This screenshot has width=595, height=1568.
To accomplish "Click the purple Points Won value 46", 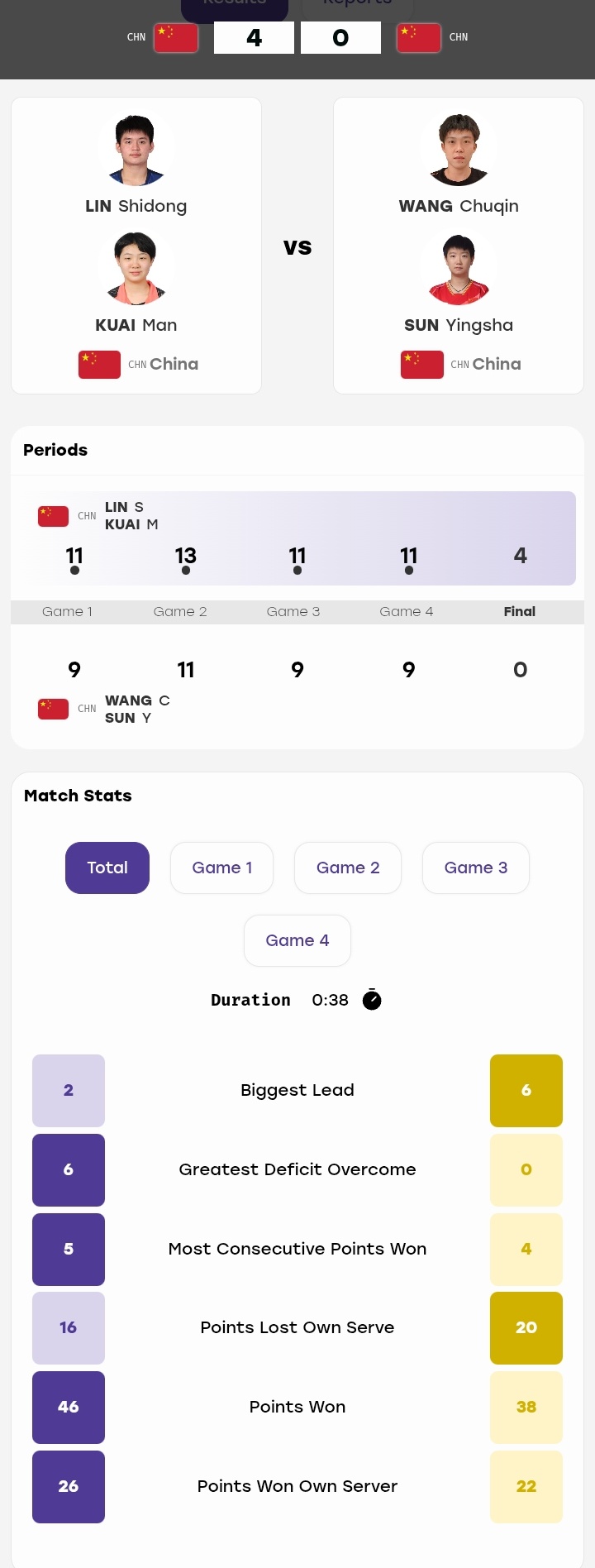I will pos(69,1407).
